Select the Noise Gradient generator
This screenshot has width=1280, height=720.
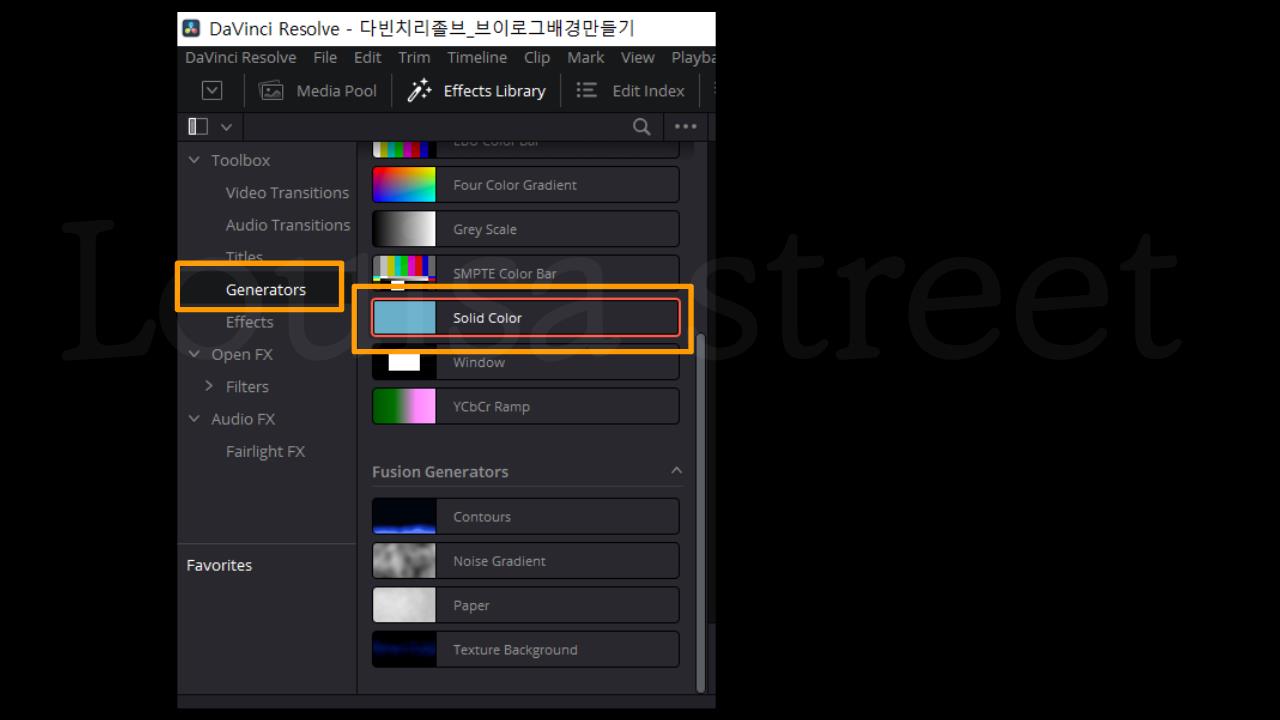[526, 561]
